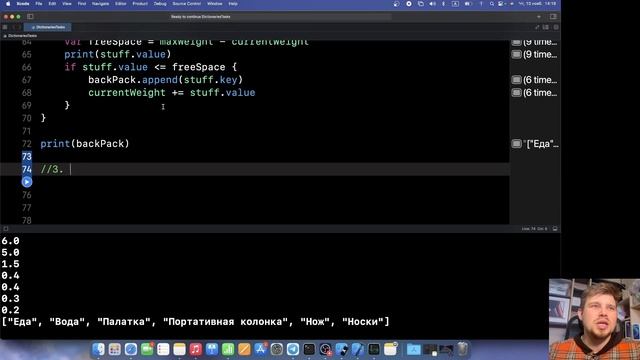The width and height of the screenshot is (640, 360).
Task: Open the Downloads folder in Dock
Action: click(413, 349)
